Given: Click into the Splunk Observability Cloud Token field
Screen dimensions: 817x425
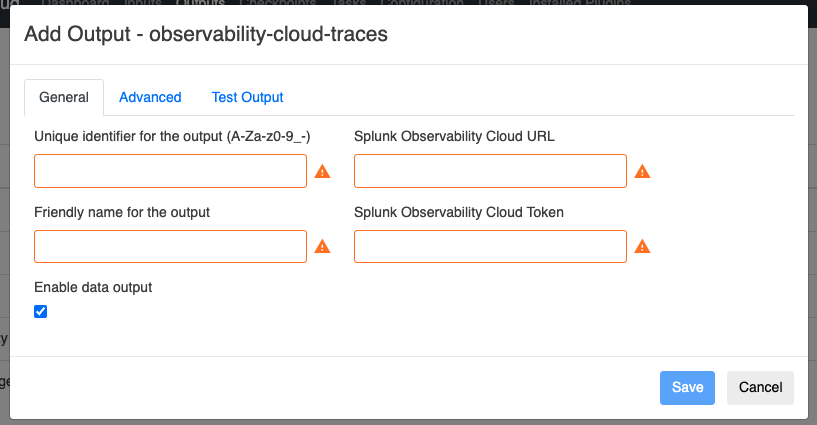Looking at the screenshot, I should pos(490,246).
